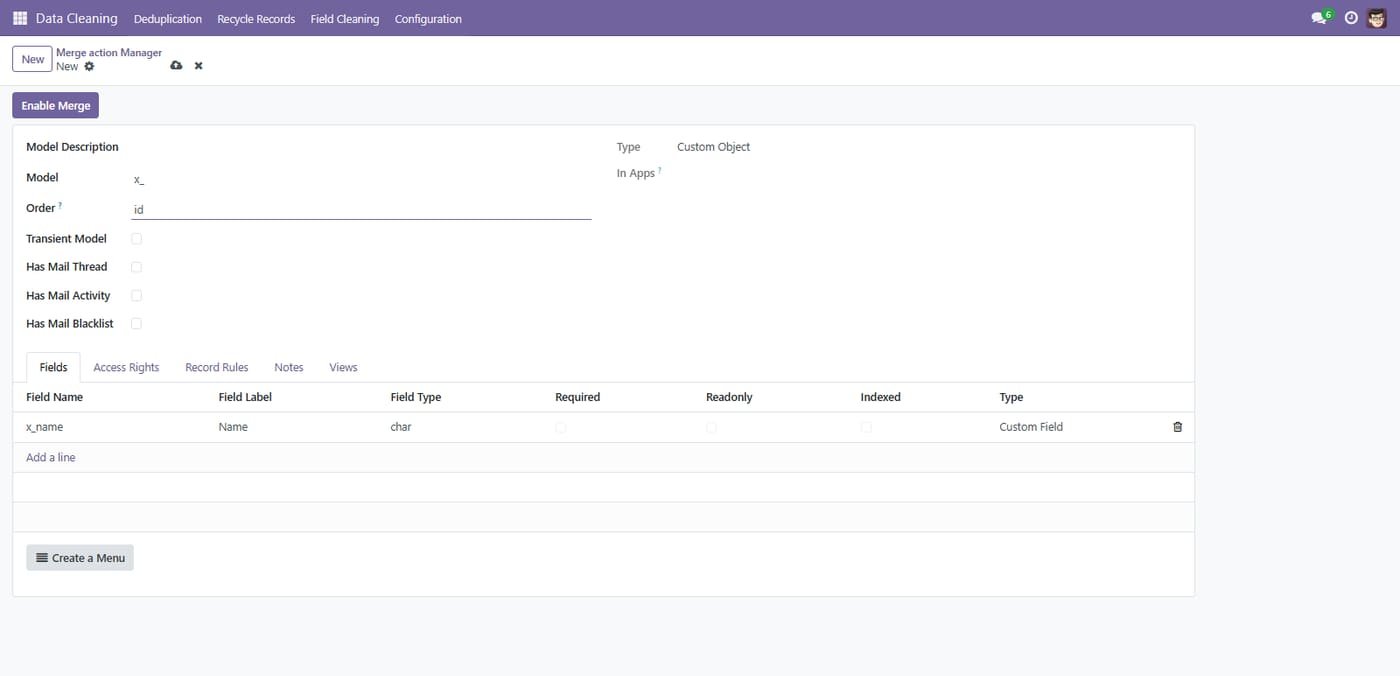
Task: Switch to the Fields tab
Action: (x=54, y=367)
